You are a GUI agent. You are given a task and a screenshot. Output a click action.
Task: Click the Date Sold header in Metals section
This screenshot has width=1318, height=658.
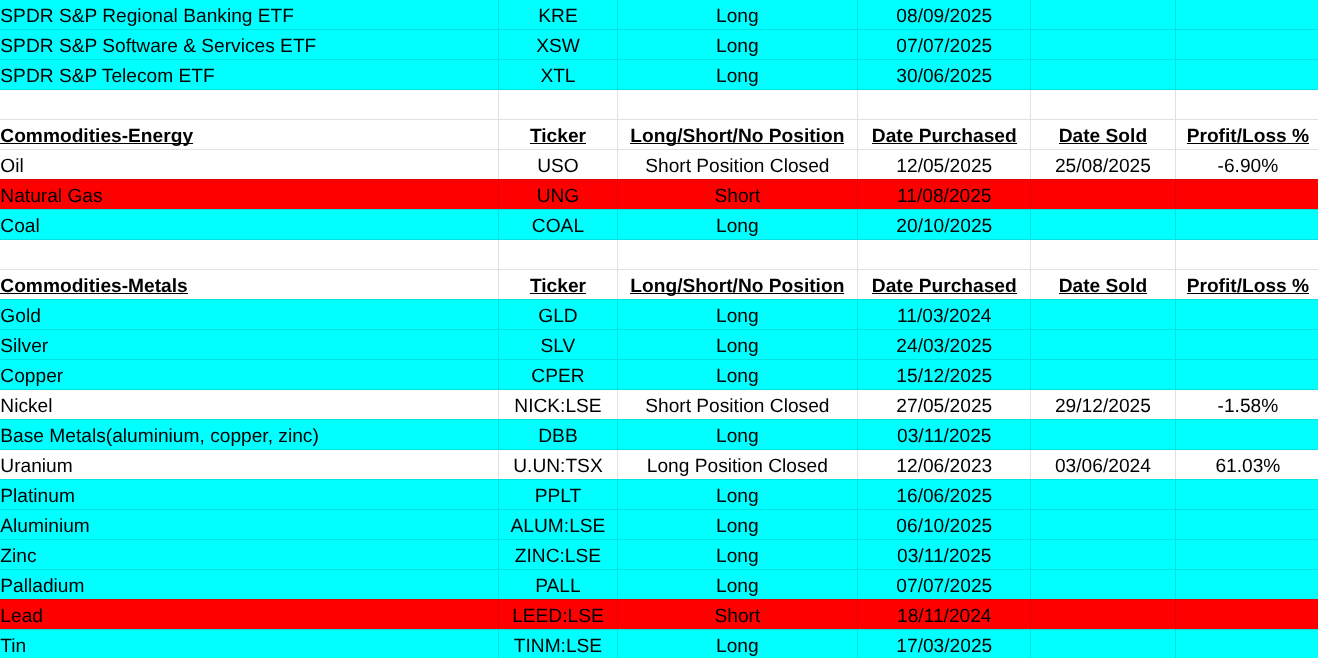[1102, 286]
